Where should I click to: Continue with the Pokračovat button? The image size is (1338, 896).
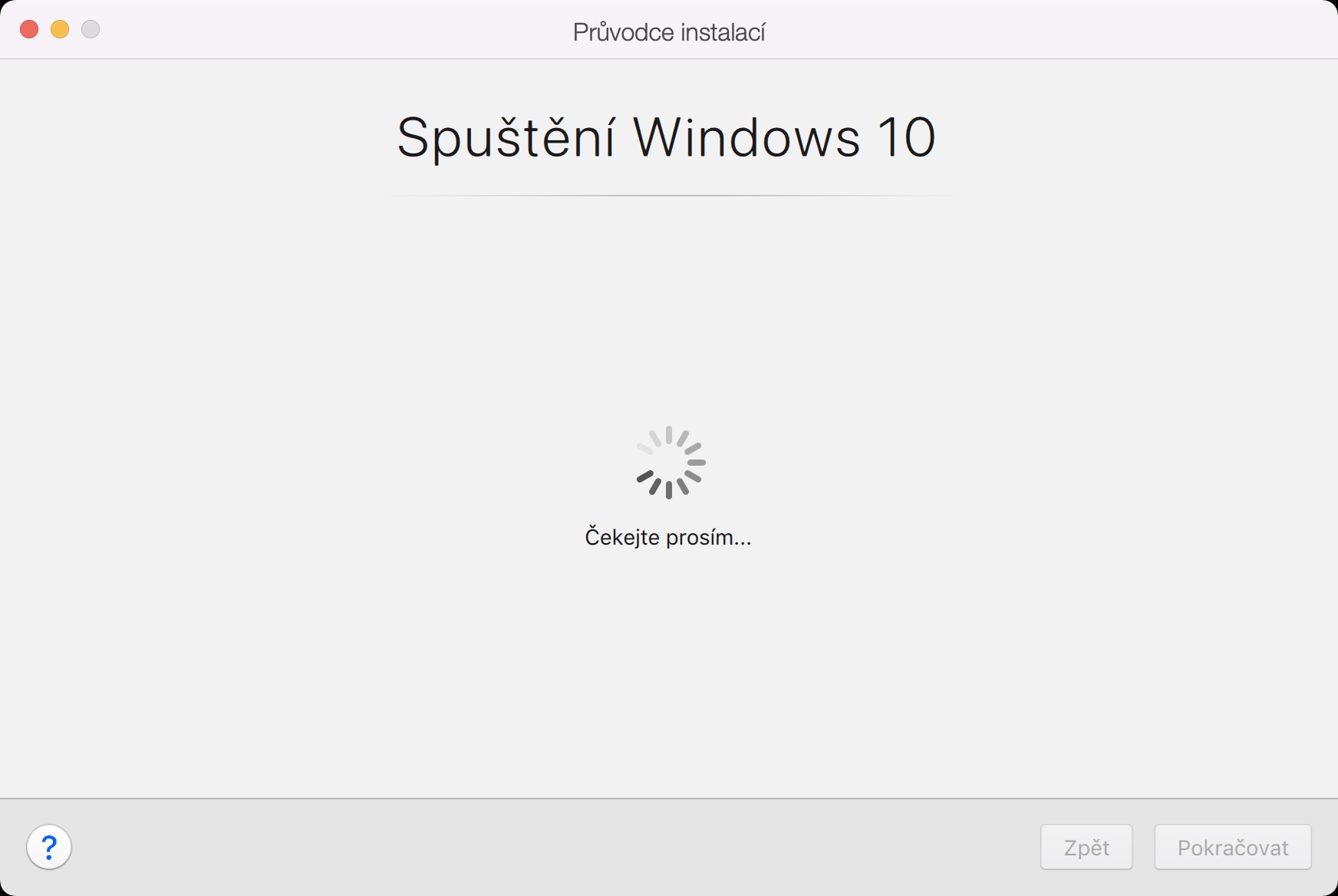point(1233,847)
